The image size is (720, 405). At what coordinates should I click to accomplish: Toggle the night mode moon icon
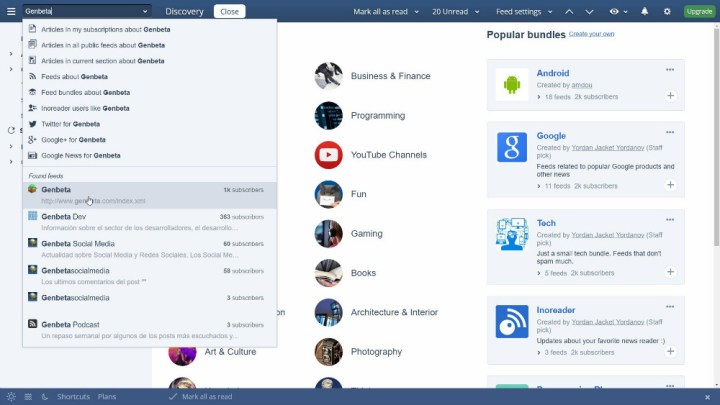(44, 397)
